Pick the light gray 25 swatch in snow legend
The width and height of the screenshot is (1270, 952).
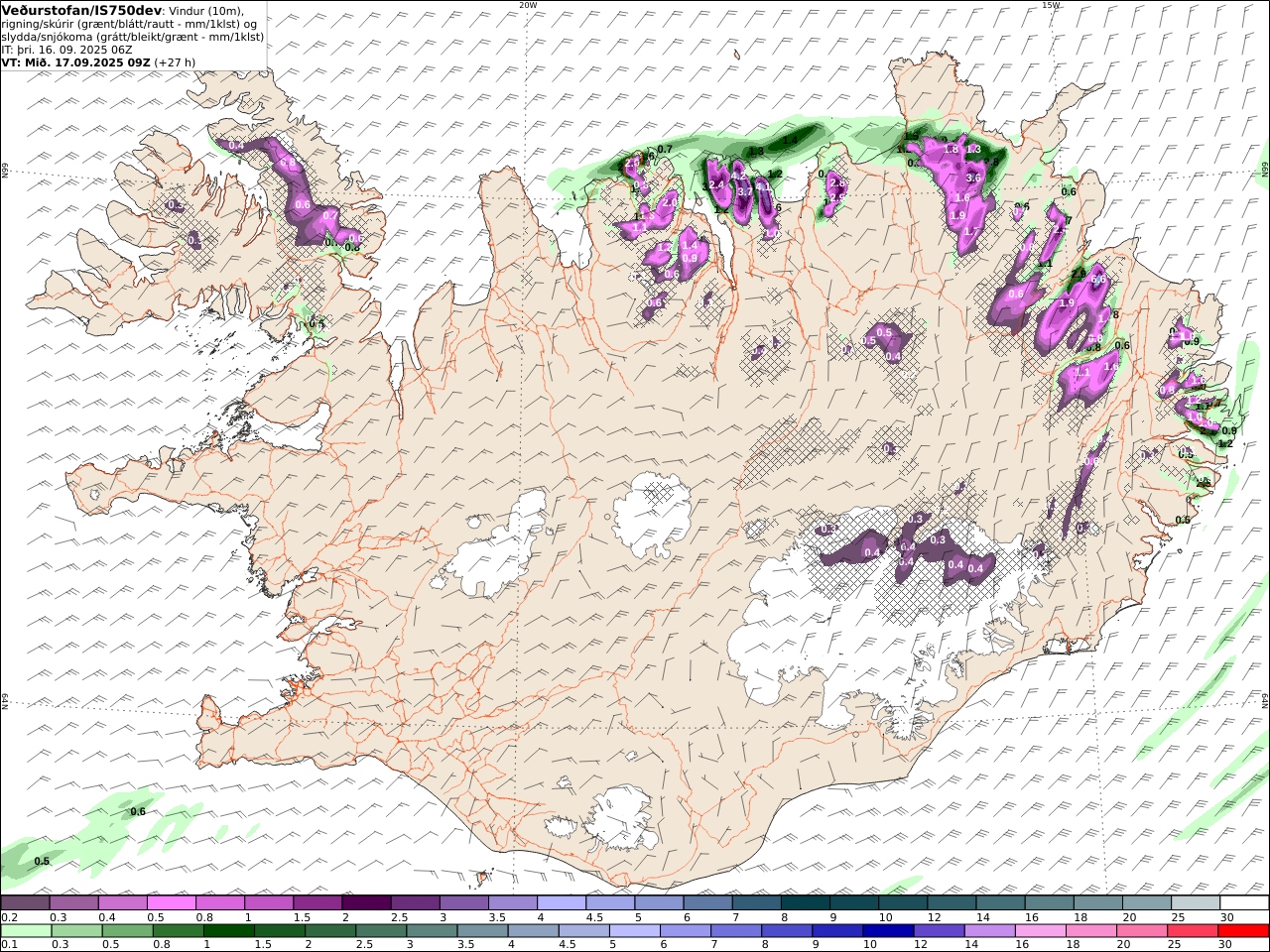click(x=1196, y=903)
